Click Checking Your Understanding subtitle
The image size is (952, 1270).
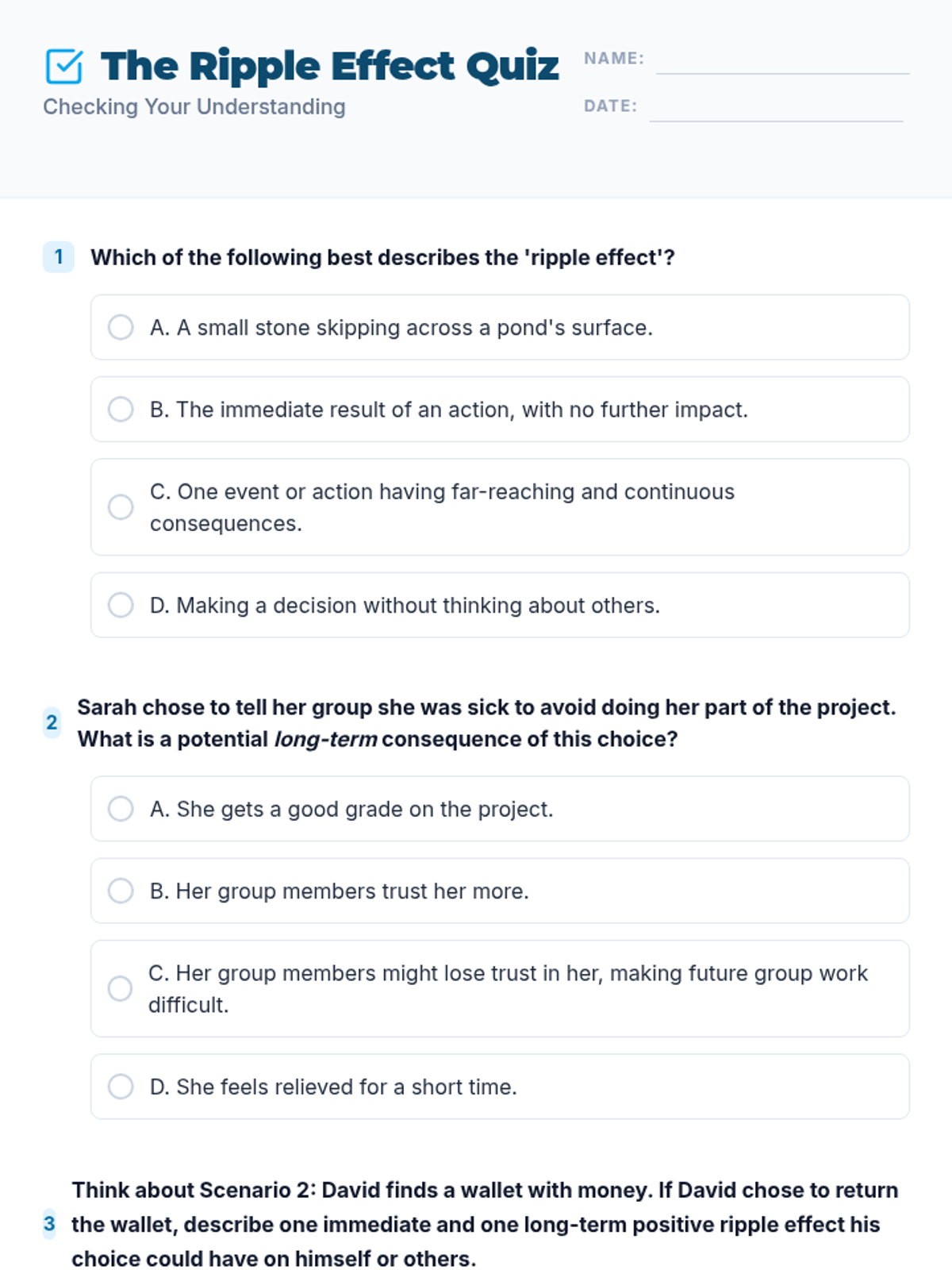(194, 107)
